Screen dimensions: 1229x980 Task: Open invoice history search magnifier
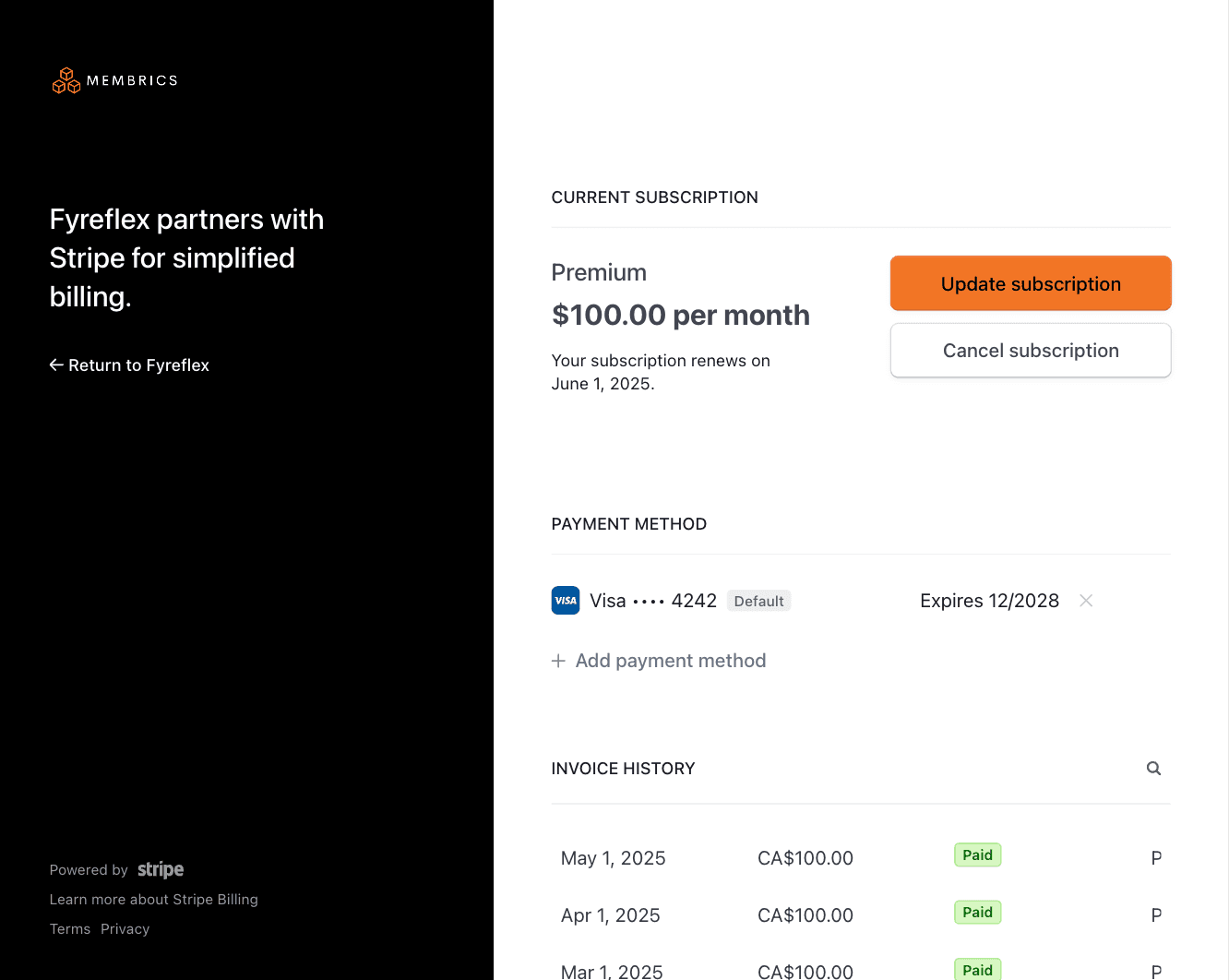(1153, 769)
